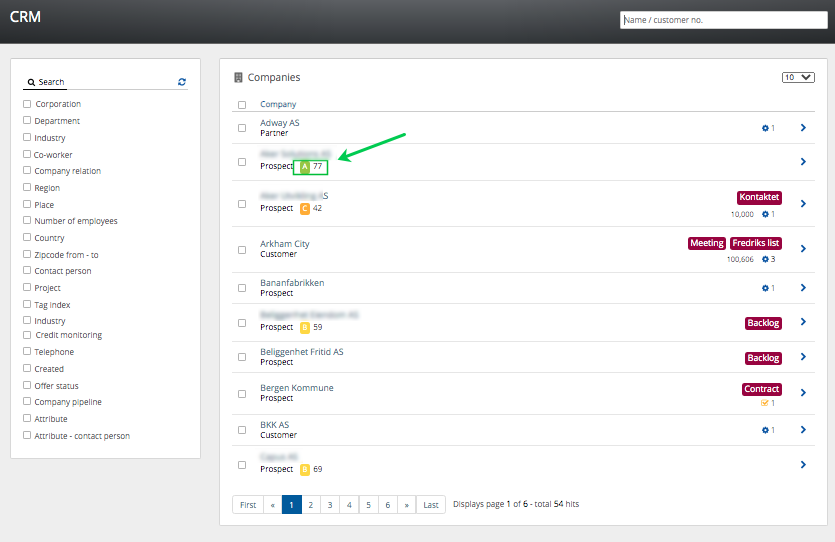The image size is (835, 542).
Task: Enable the Corporation filter checkbox
Action: pos(27,104)
